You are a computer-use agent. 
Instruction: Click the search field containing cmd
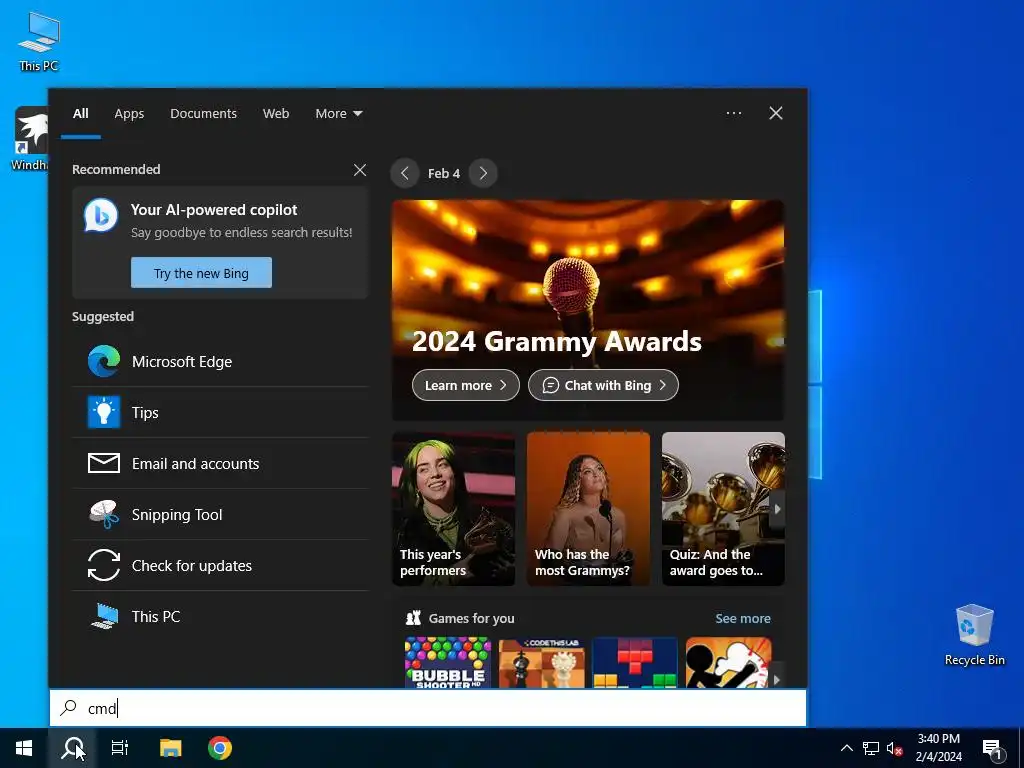pos(428,708)
